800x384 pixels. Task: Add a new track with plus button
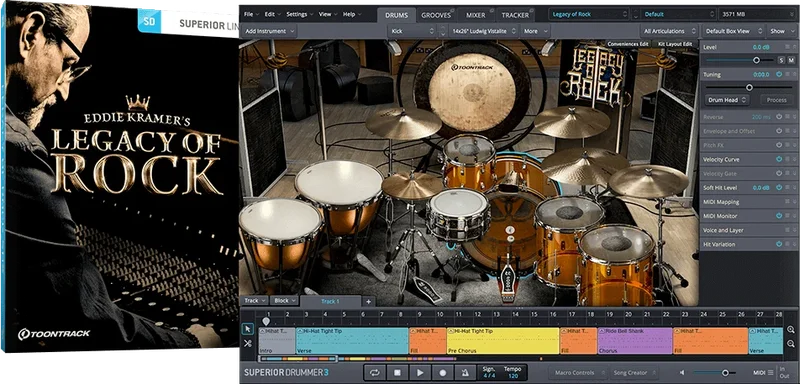[x=368, y=301]
